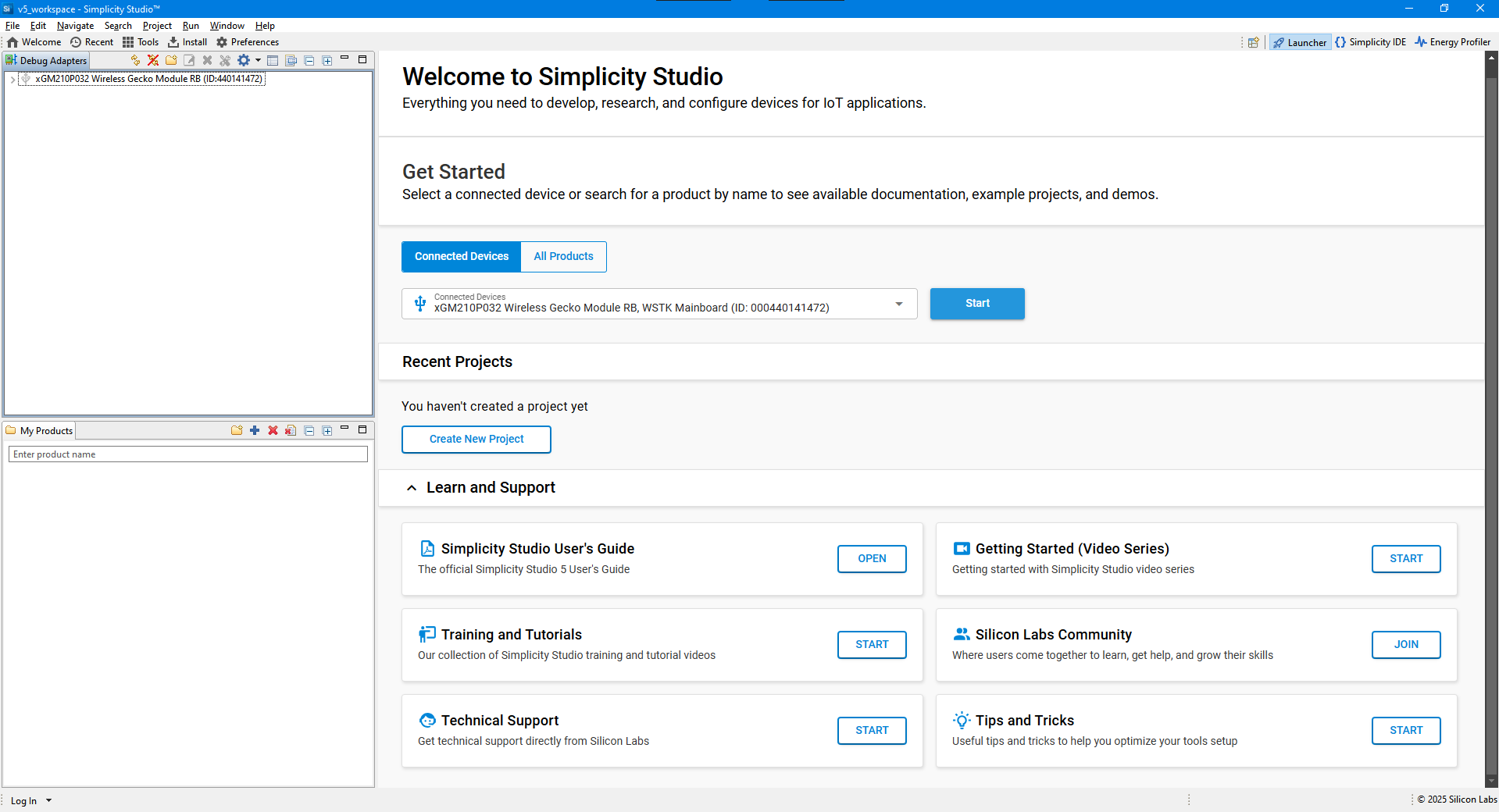1499x812 pixels.
Task: Switch to Simplicity IDE perspective
Action: coord(1371,42)
